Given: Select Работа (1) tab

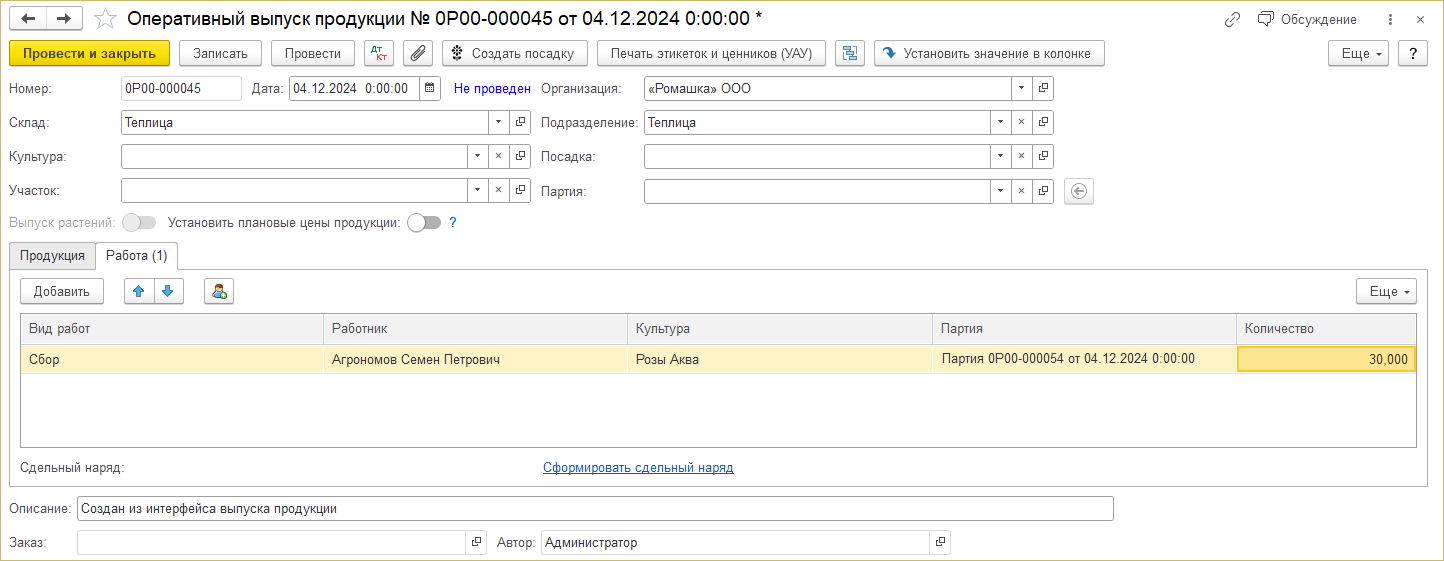Looking at the screenshot, I should pyautogui.click(x=136, y=255).
